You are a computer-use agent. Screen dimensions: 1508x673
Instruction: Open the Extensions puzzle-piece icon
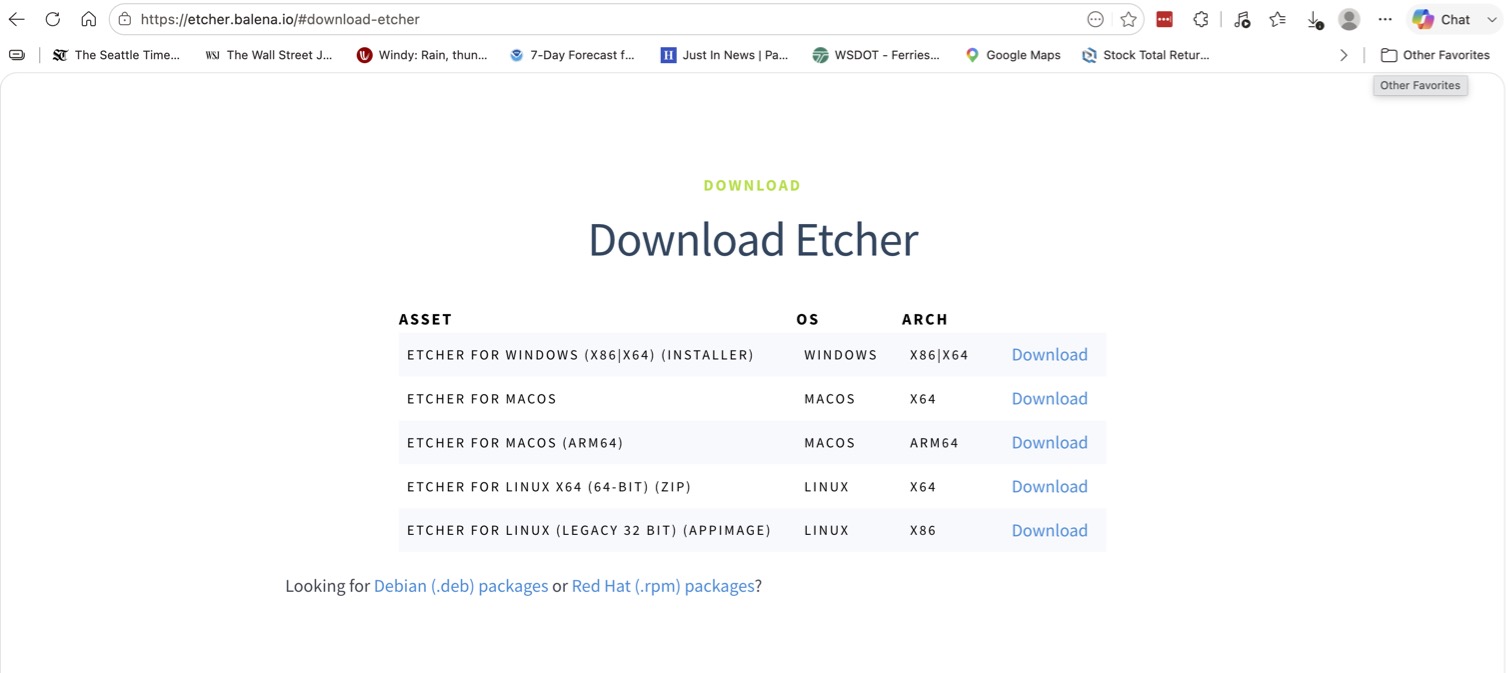pyautogui.click(x=1201, y=19)
